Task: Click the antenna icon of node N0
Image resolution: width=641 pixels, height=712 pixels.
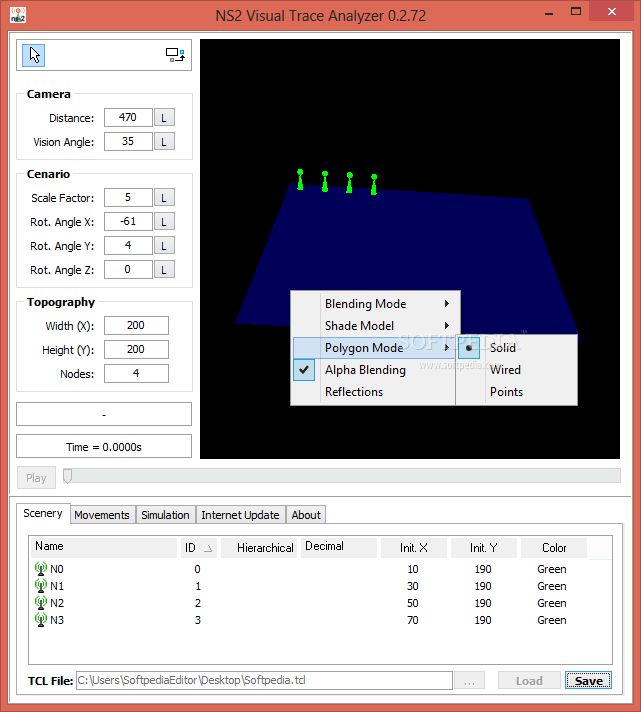Action: click(41, 569)
